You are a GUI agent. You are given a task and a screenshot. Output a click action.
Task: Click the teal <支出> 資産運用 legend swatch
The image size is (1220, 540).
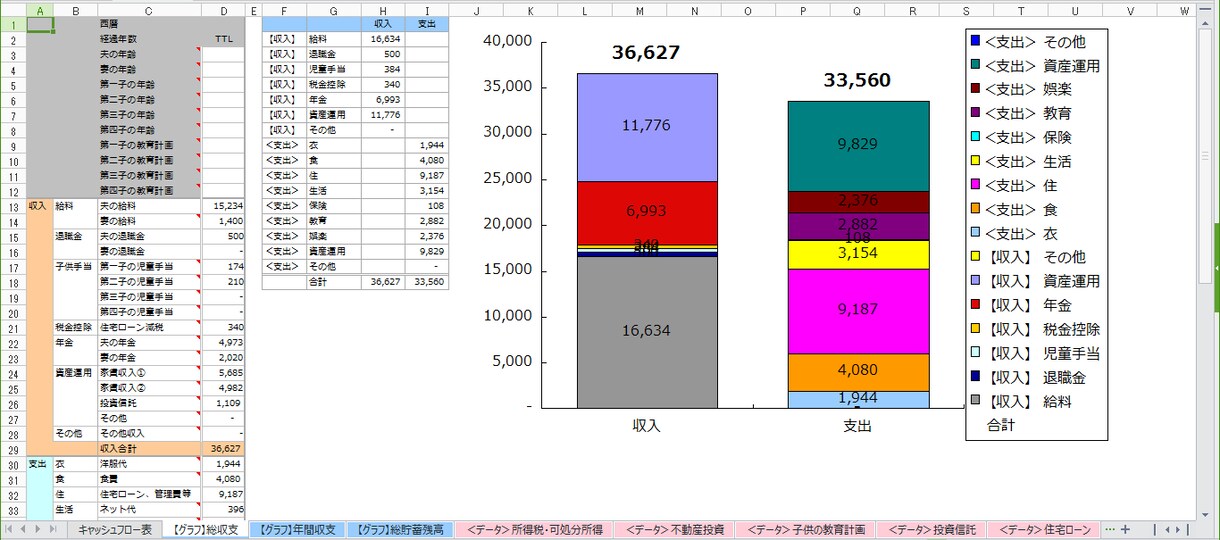[975, 66]
